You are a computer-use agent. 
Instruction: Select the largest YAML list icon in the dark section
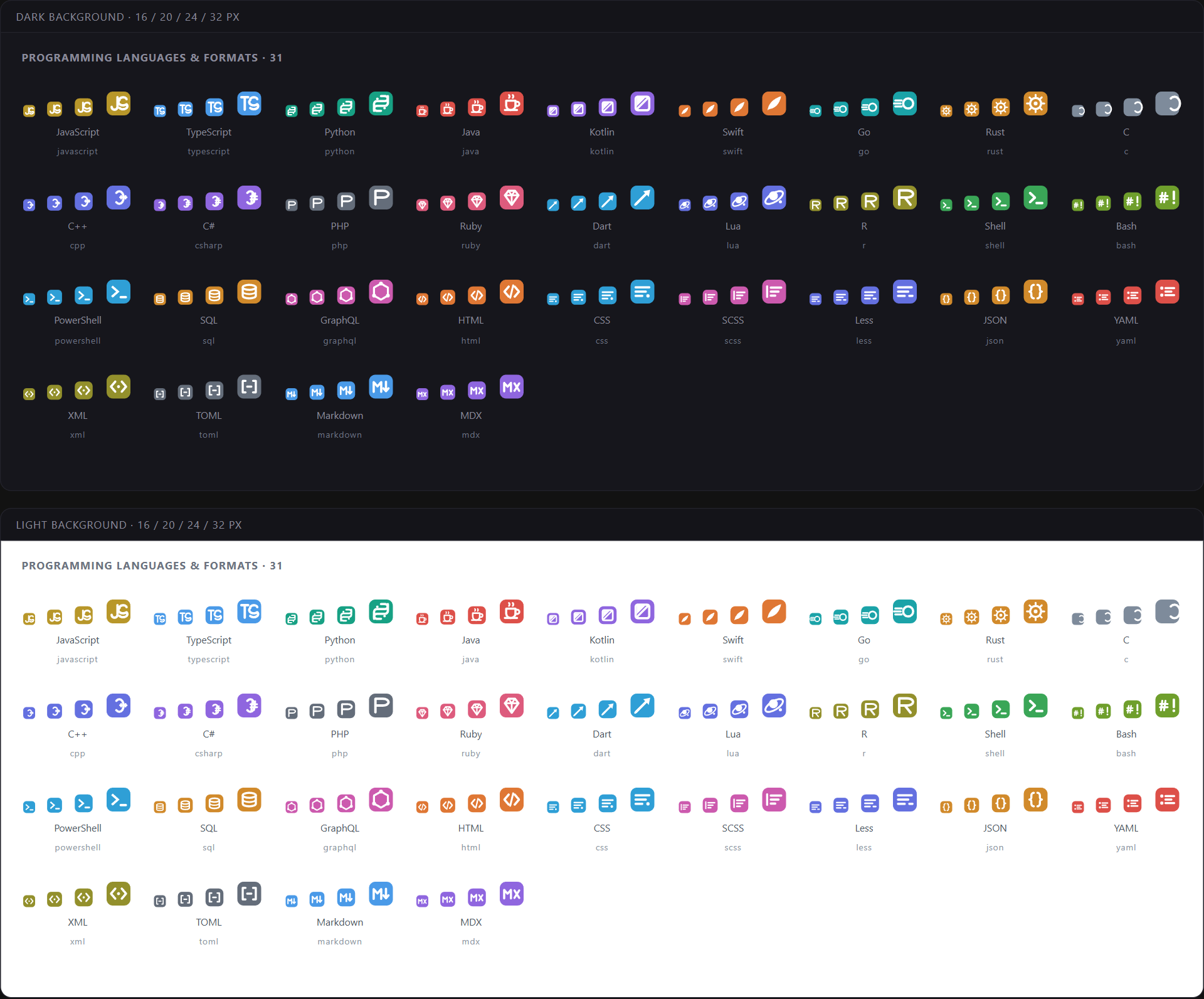point(1167,292)
